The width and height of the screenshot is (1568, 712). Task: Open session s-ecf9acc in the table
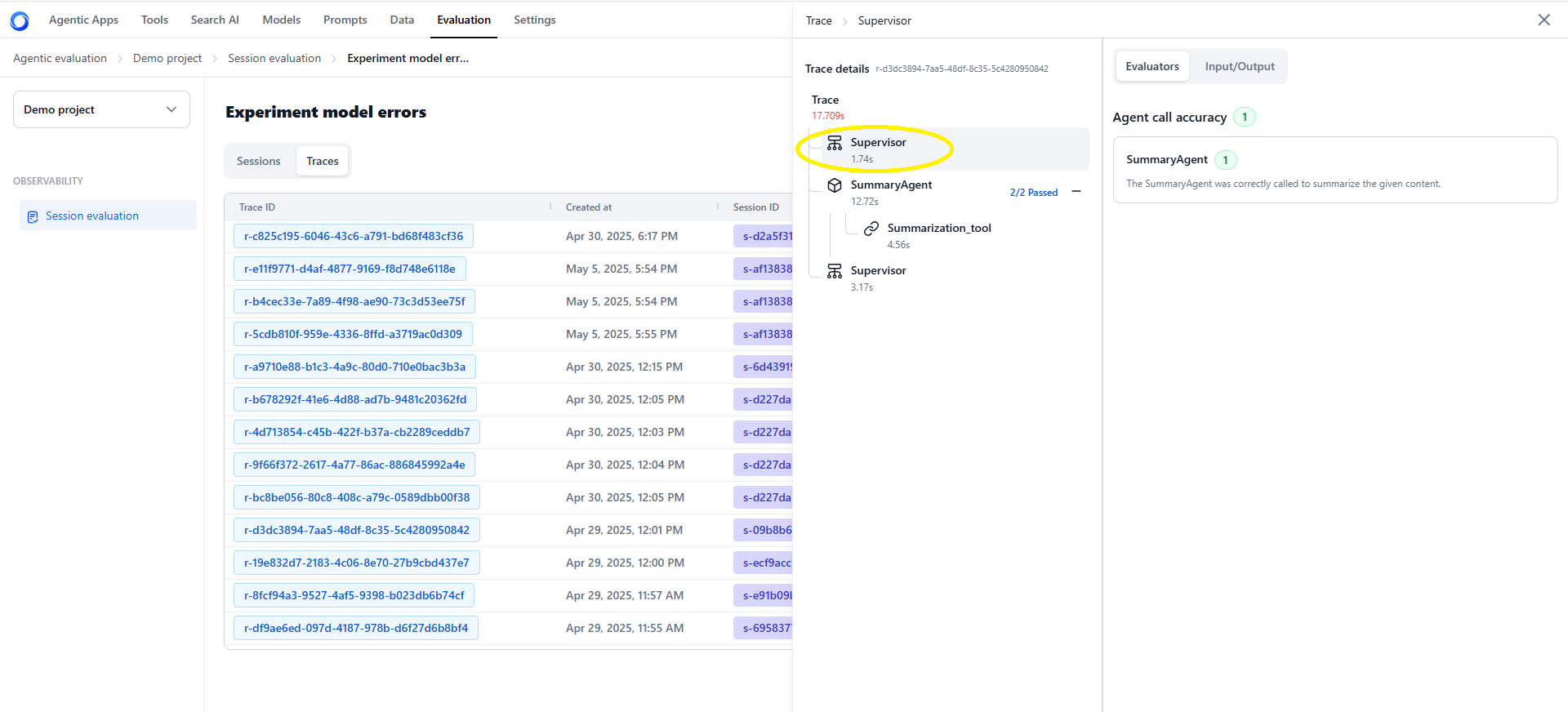click(x=763, y=563)
